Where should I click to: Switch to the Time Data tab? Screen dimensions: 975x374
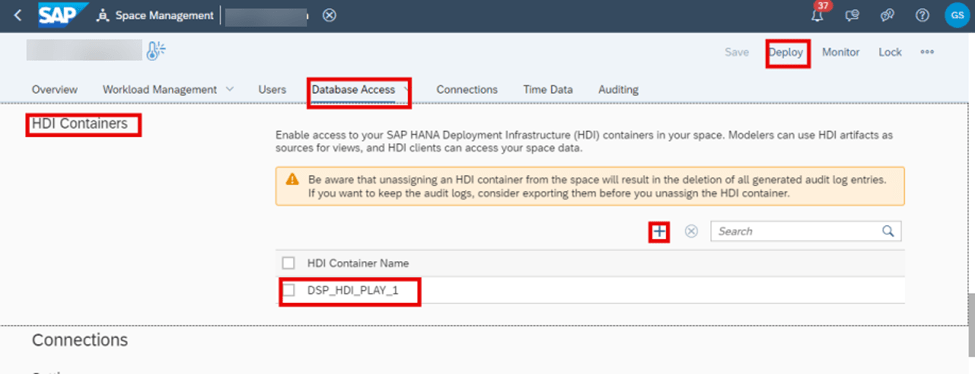[548, 90]
